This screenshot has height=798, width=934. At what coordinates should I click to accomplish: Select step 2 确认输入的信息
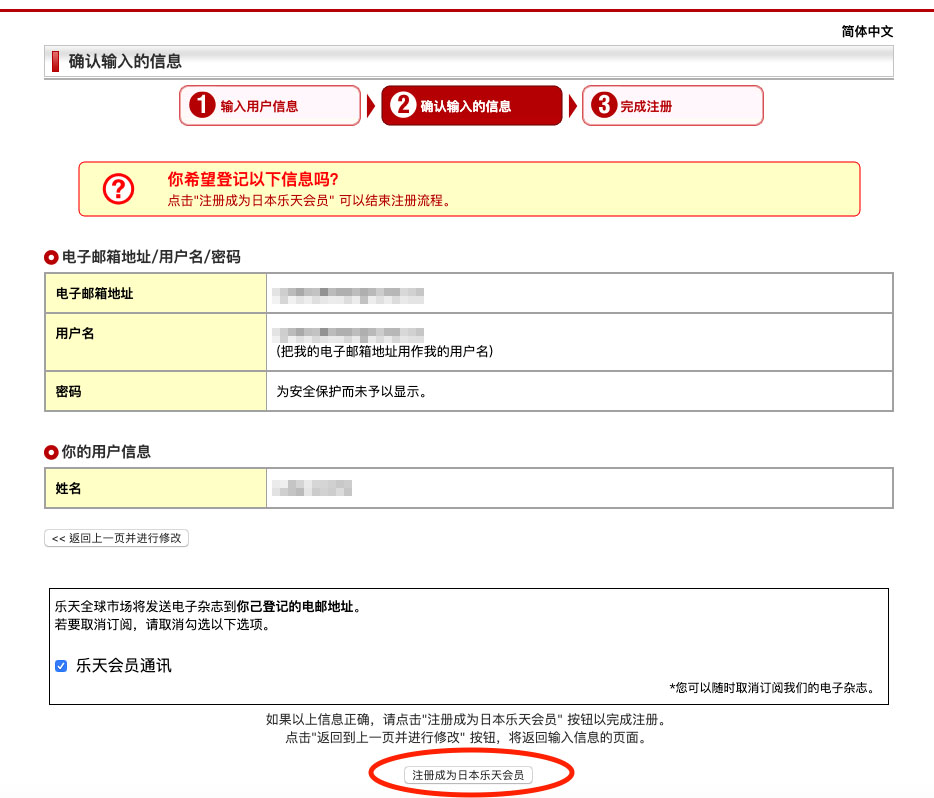coord(472,105)
